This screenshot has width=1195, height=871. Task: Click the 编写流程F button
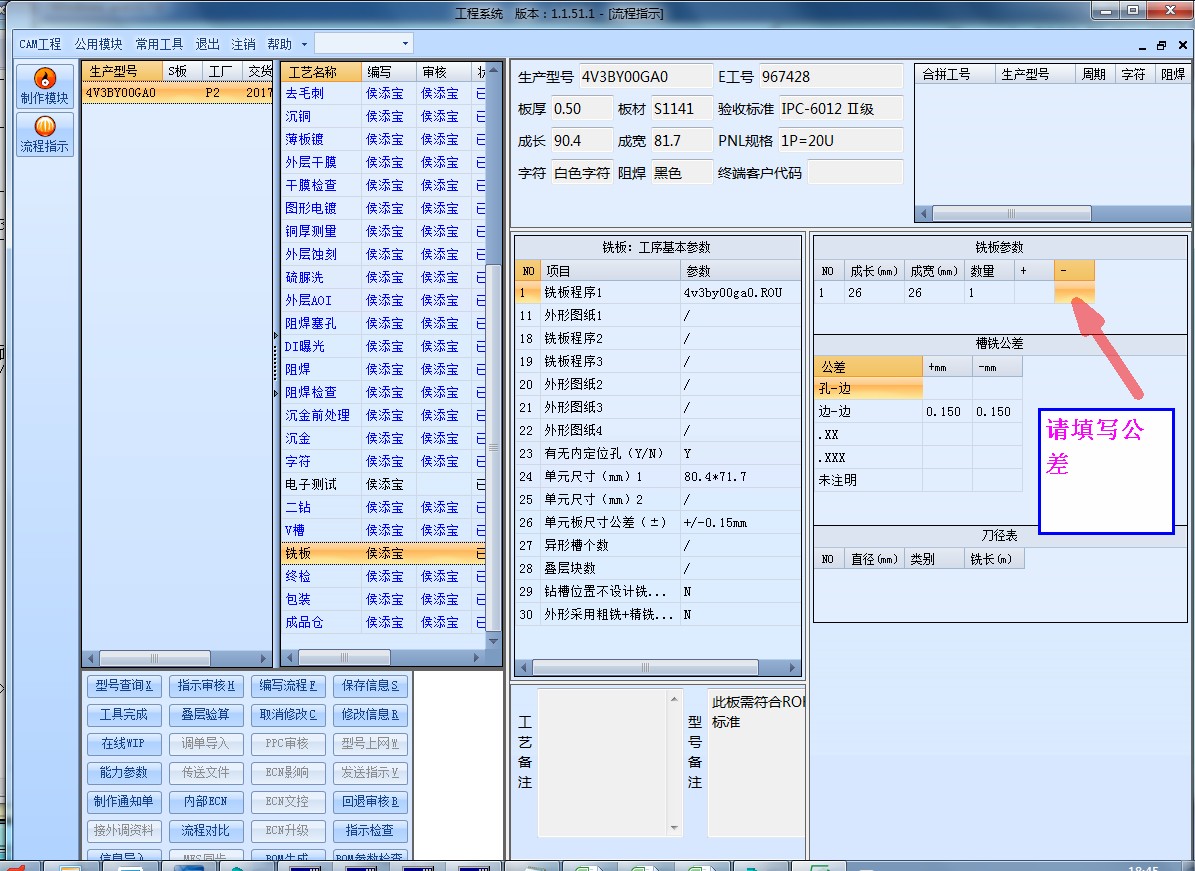click(x=287, y=686)
